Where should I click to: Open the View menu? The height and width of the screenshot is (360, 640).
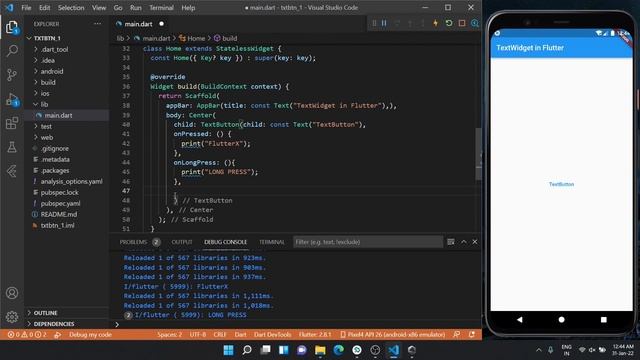[99, 7]
